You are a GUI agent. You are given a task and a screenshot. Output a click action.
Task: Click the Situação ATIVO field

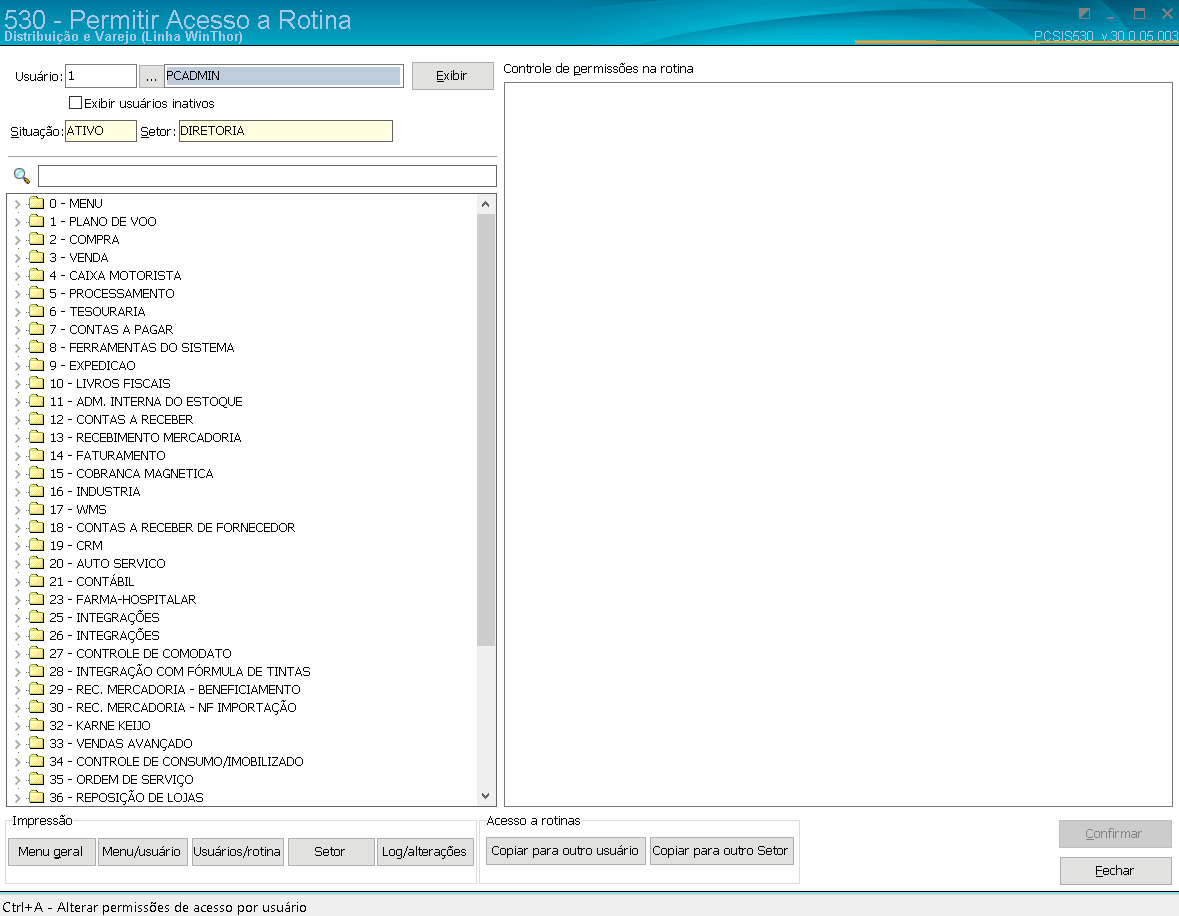tap(101, 131)
